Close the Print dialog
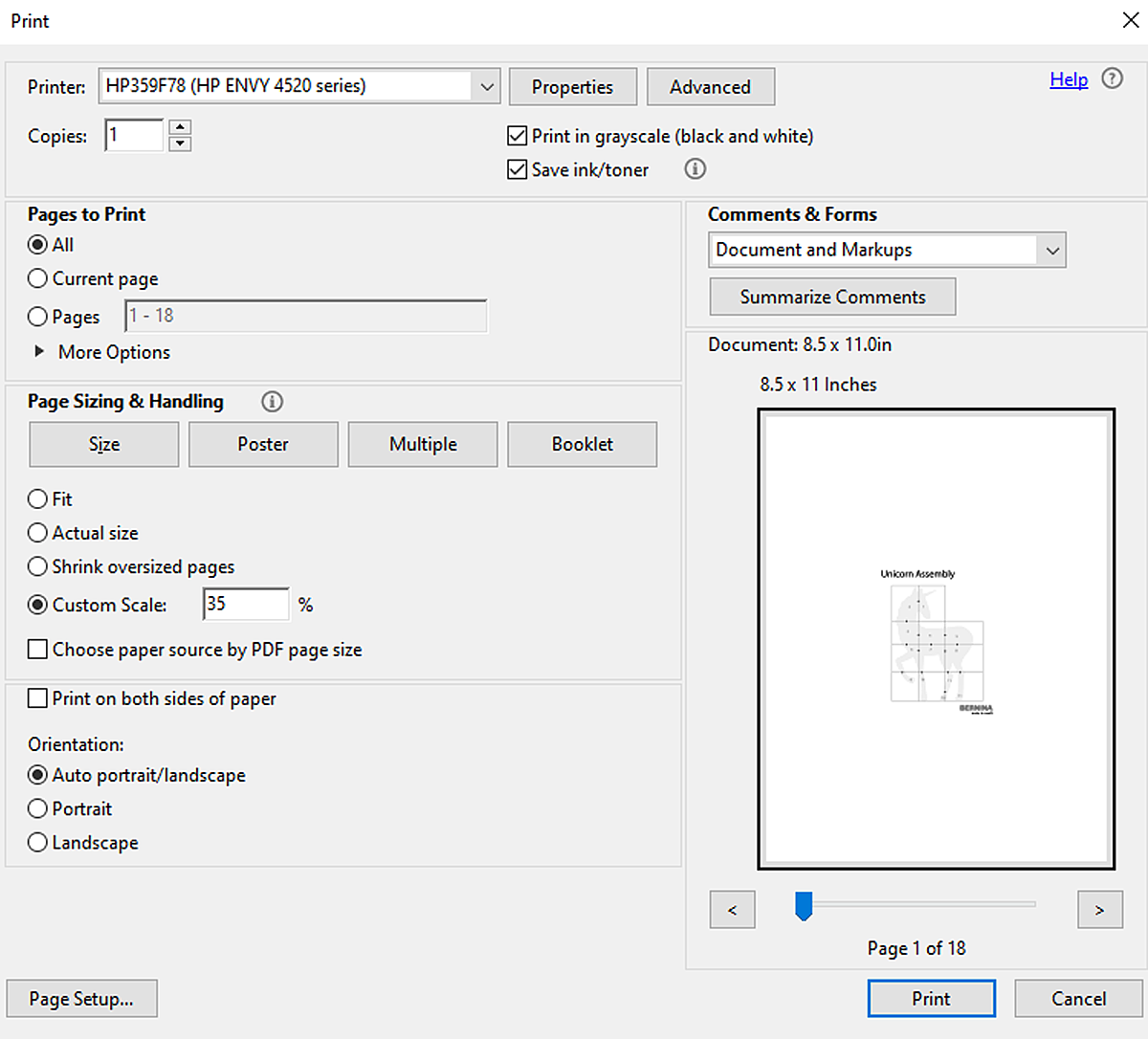 [1130, 20]
